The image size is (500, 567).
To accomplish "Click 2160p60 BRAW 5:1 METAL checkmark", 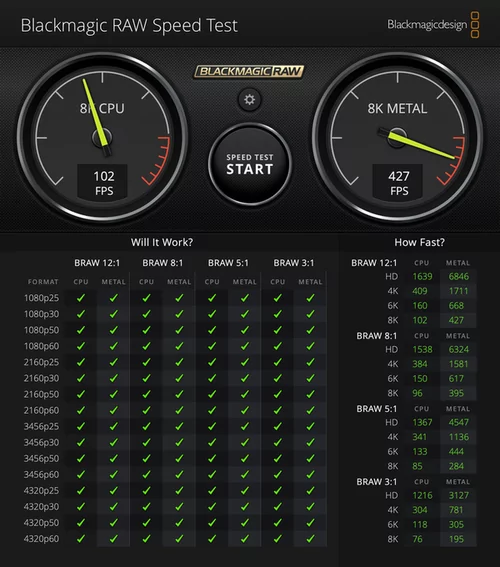I will click(x=245, y=410).
